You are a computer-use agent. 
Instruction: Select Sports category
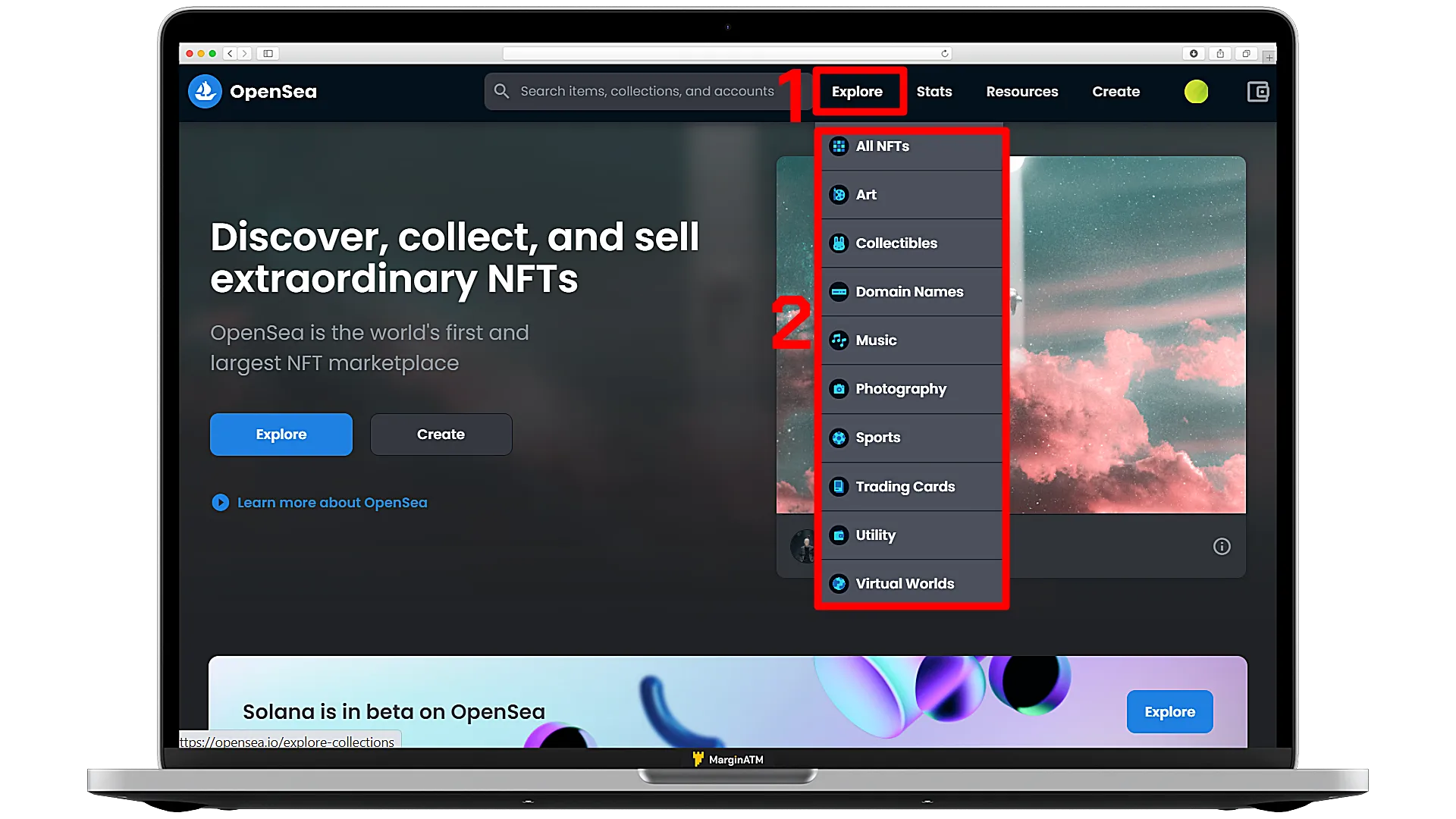912,438
